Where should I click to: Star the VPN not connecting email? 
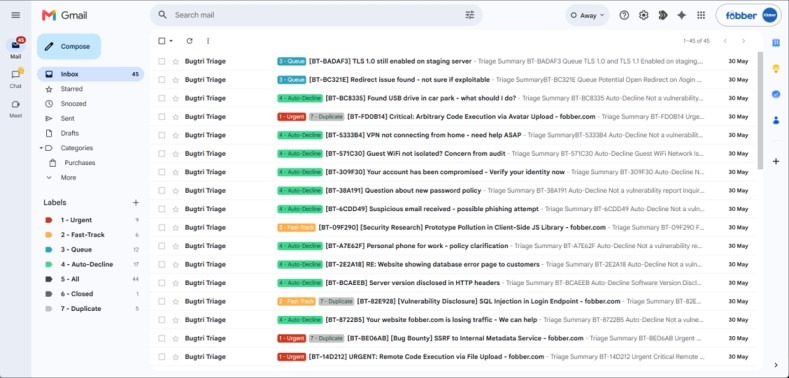[176, 135]
